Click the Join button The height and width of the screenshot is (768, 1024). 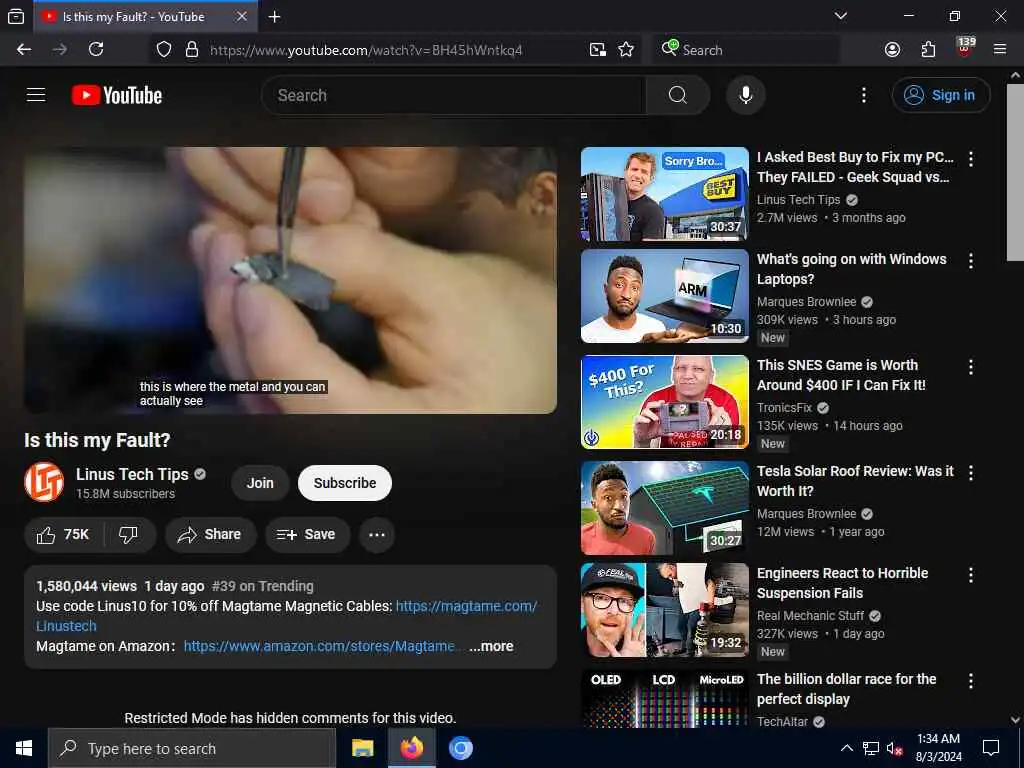[x=260, y=483]
